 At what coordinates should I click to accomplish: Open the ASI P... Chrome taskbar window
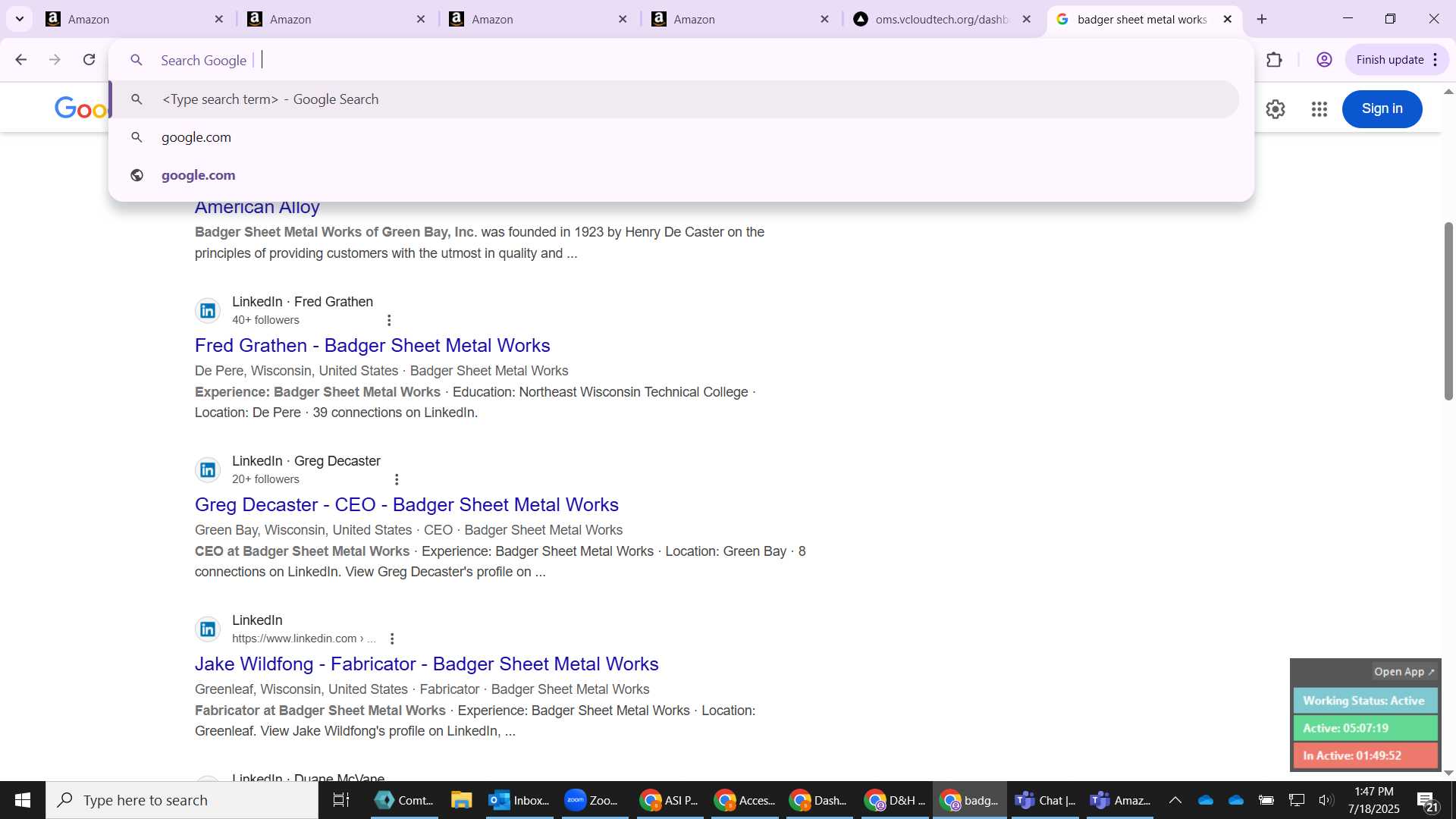(669, 800)
